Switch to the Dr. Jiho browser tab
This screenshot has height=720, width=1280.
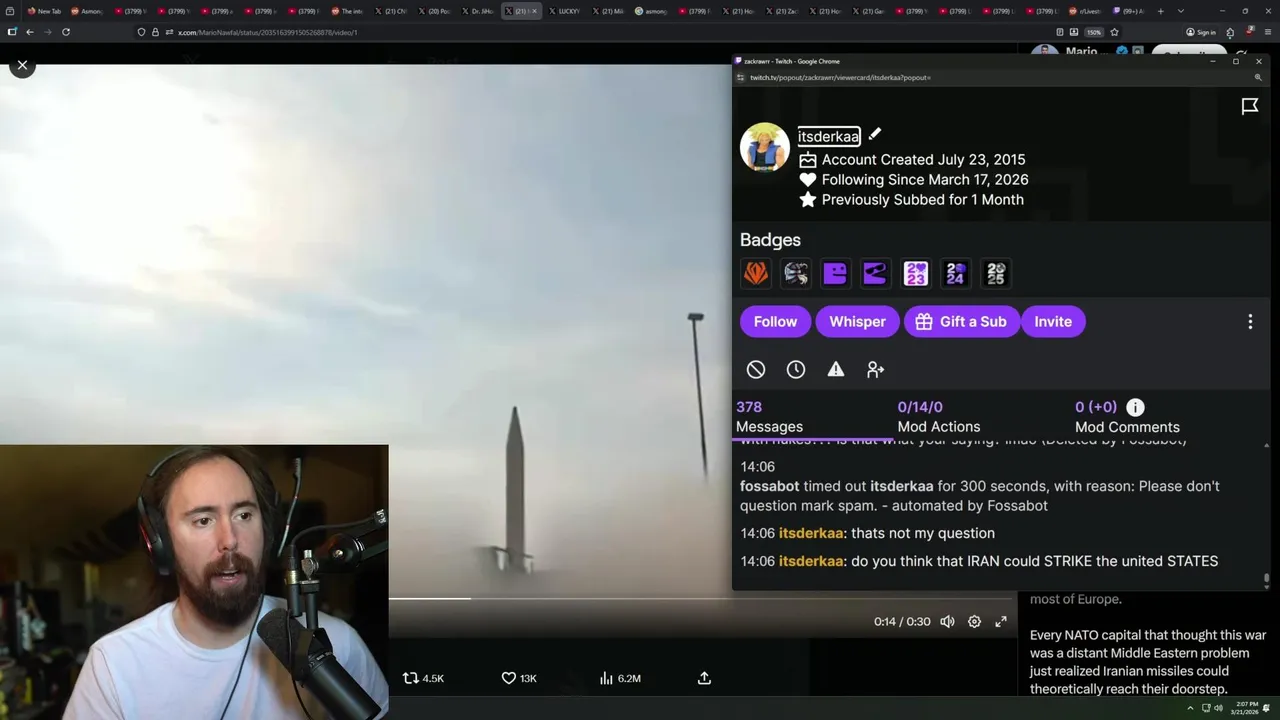pos(476,11)
